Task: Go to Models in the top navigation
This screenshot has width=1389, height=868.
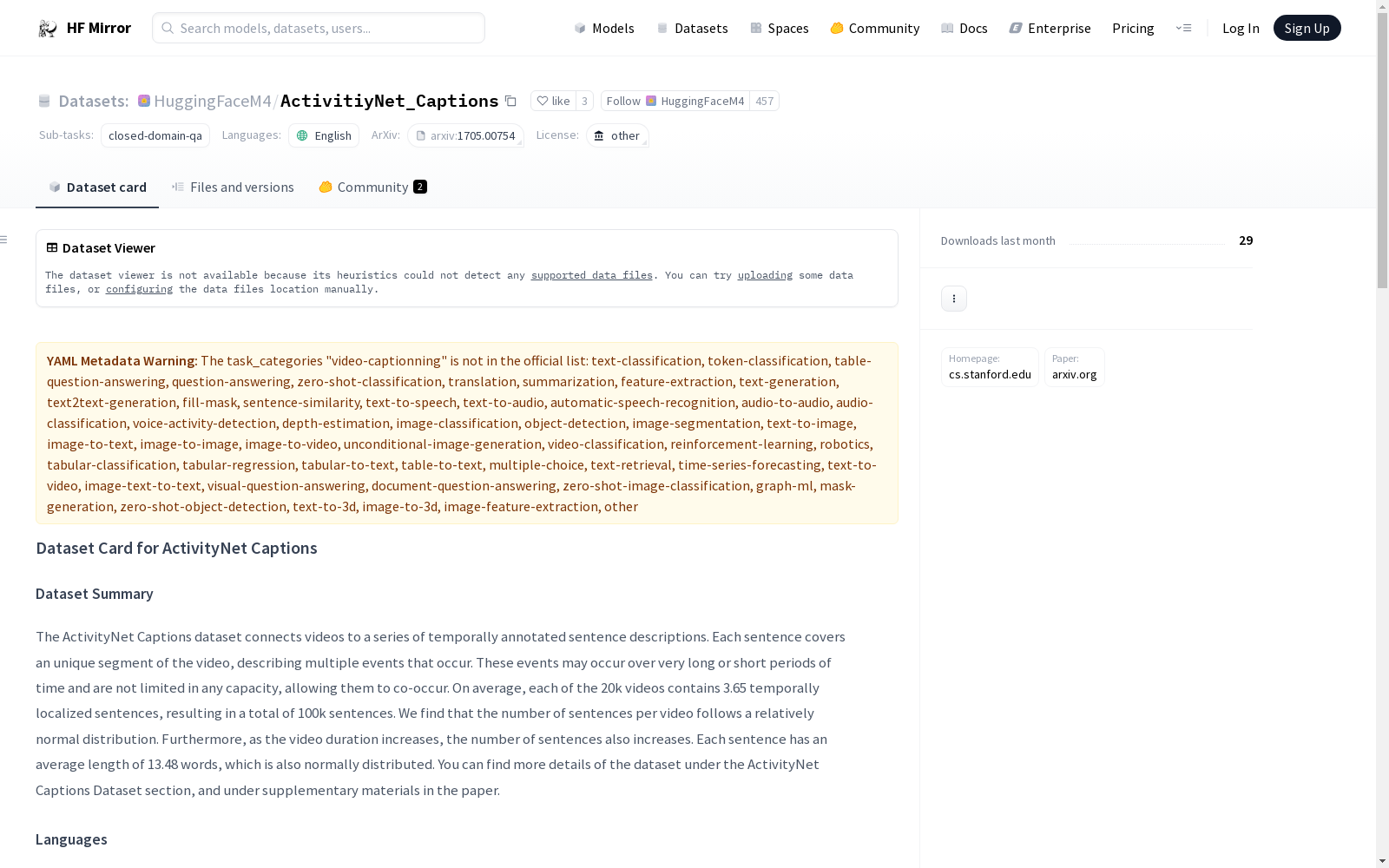Action: (604, 28)
